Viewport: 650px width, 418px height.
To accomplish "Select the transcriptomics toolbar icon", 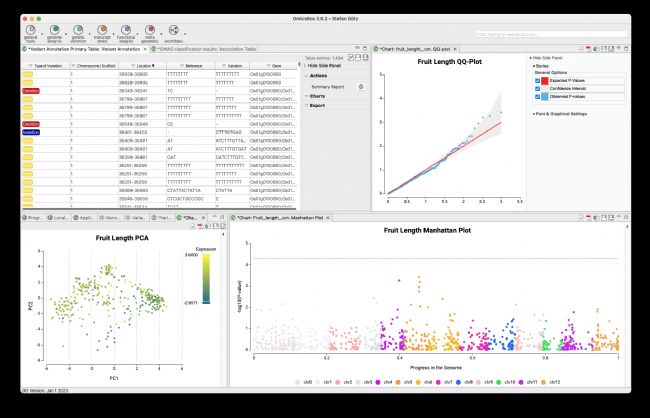I will point(102,30).
